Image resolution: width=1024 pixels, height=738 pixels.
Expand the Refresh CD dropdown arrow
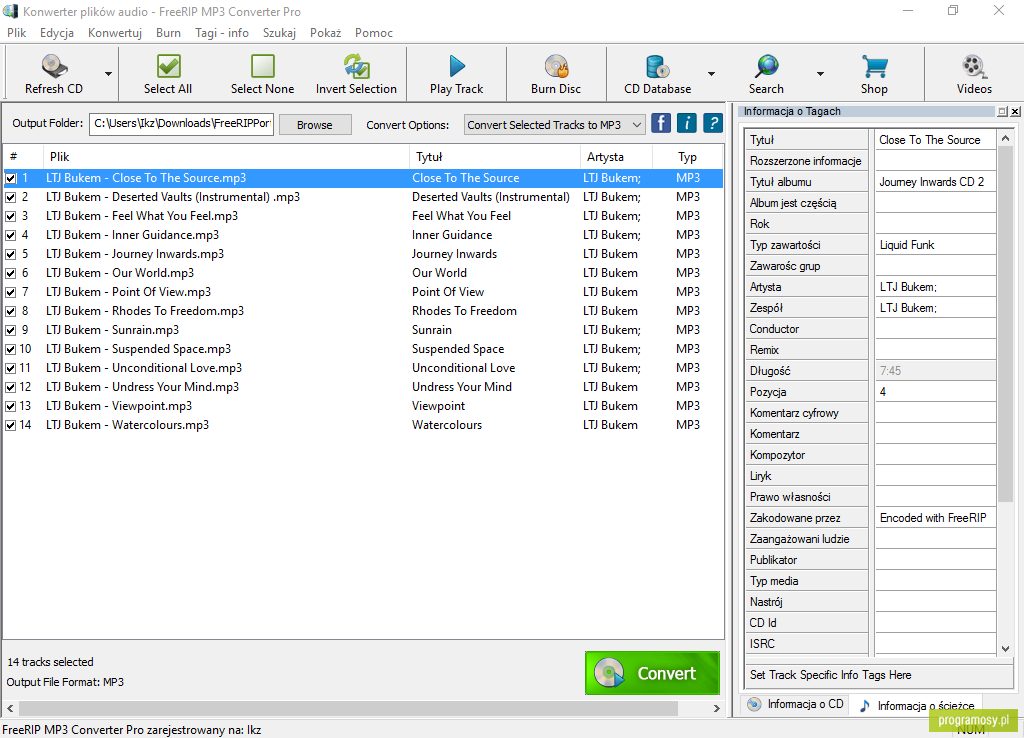point(108,74)
